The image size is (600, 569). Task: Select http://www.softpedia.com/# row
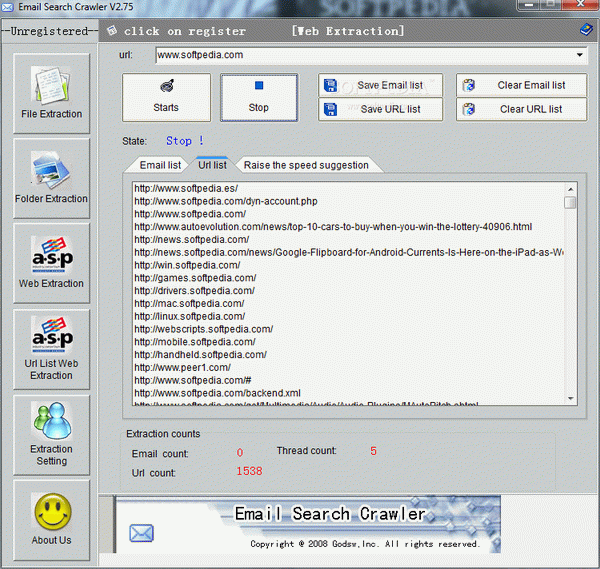point(348,380)
